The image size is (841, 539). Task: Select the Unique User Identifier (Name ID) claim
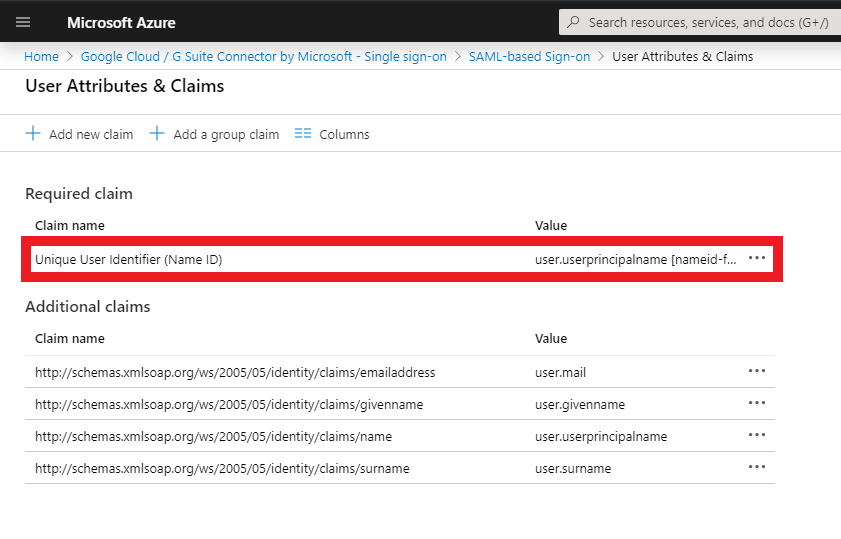(x=129, y=260)
